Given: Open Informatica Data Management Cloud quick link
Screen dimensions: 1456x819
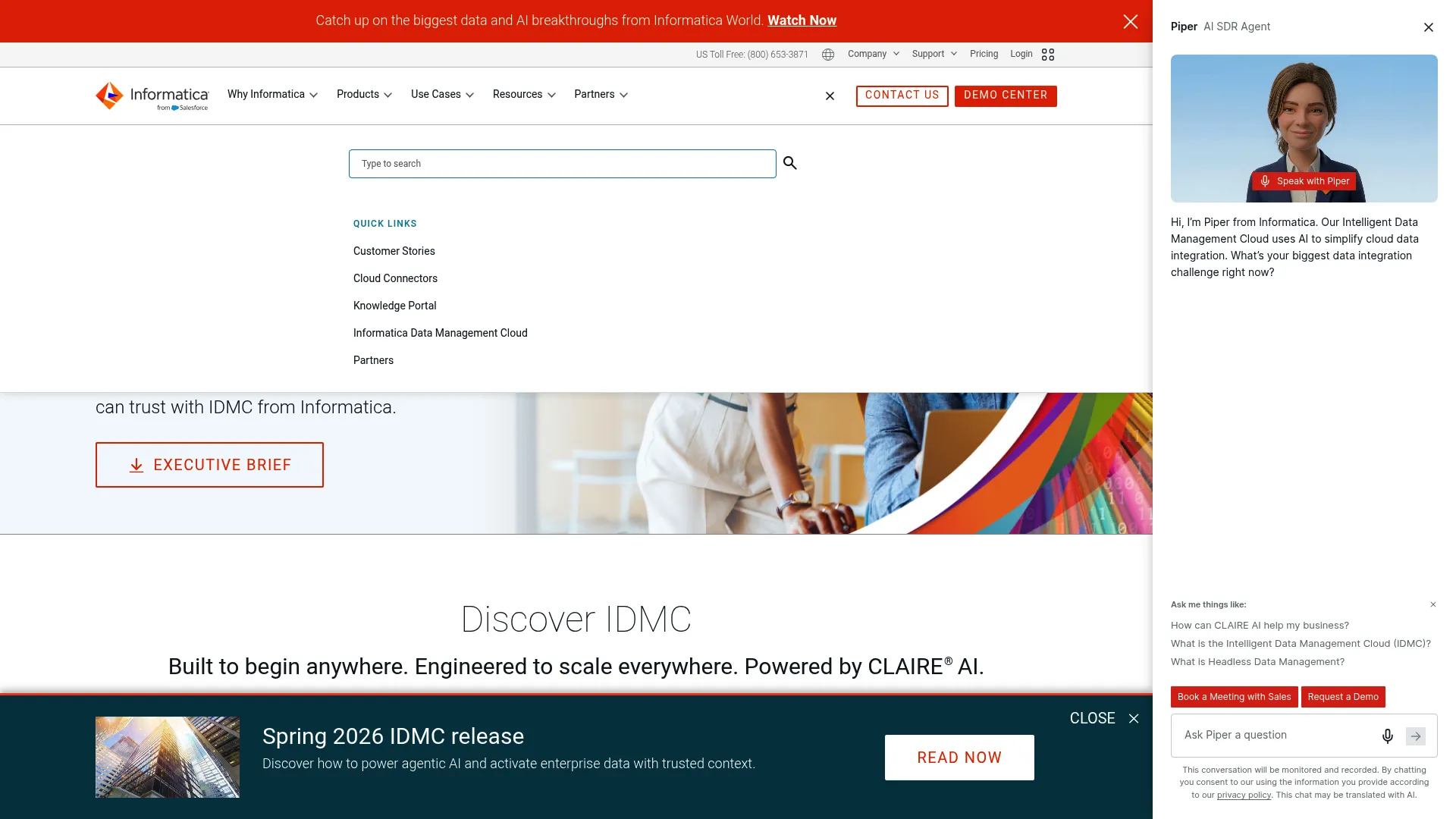Looking at the screenshot, I should tap(440, 333).
